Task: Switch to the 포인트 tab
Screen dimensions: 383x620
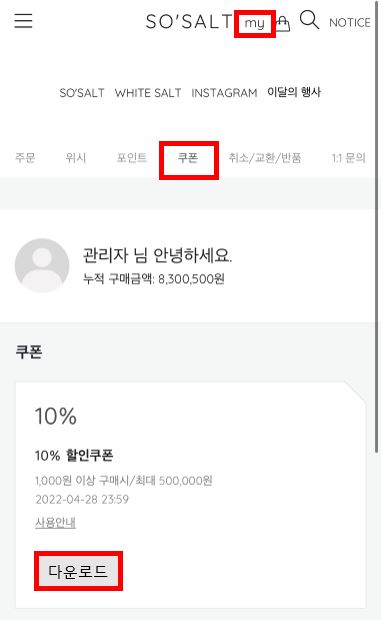Action: click(x=132, y=158)
